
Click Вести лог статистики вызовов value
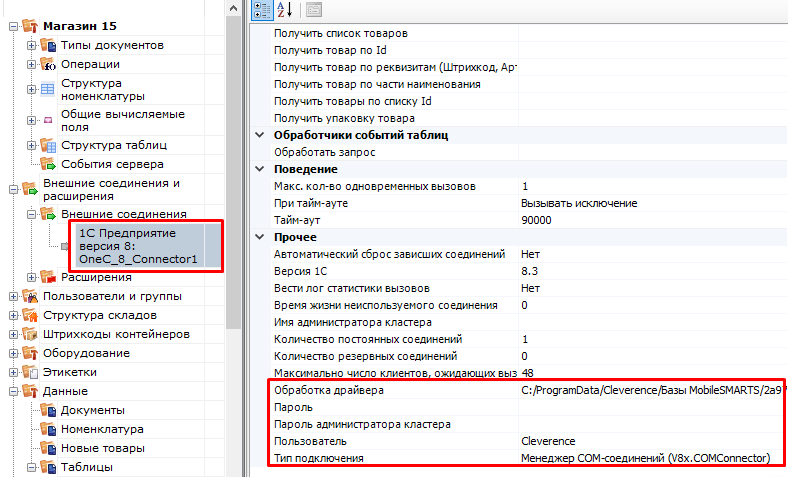652,288
